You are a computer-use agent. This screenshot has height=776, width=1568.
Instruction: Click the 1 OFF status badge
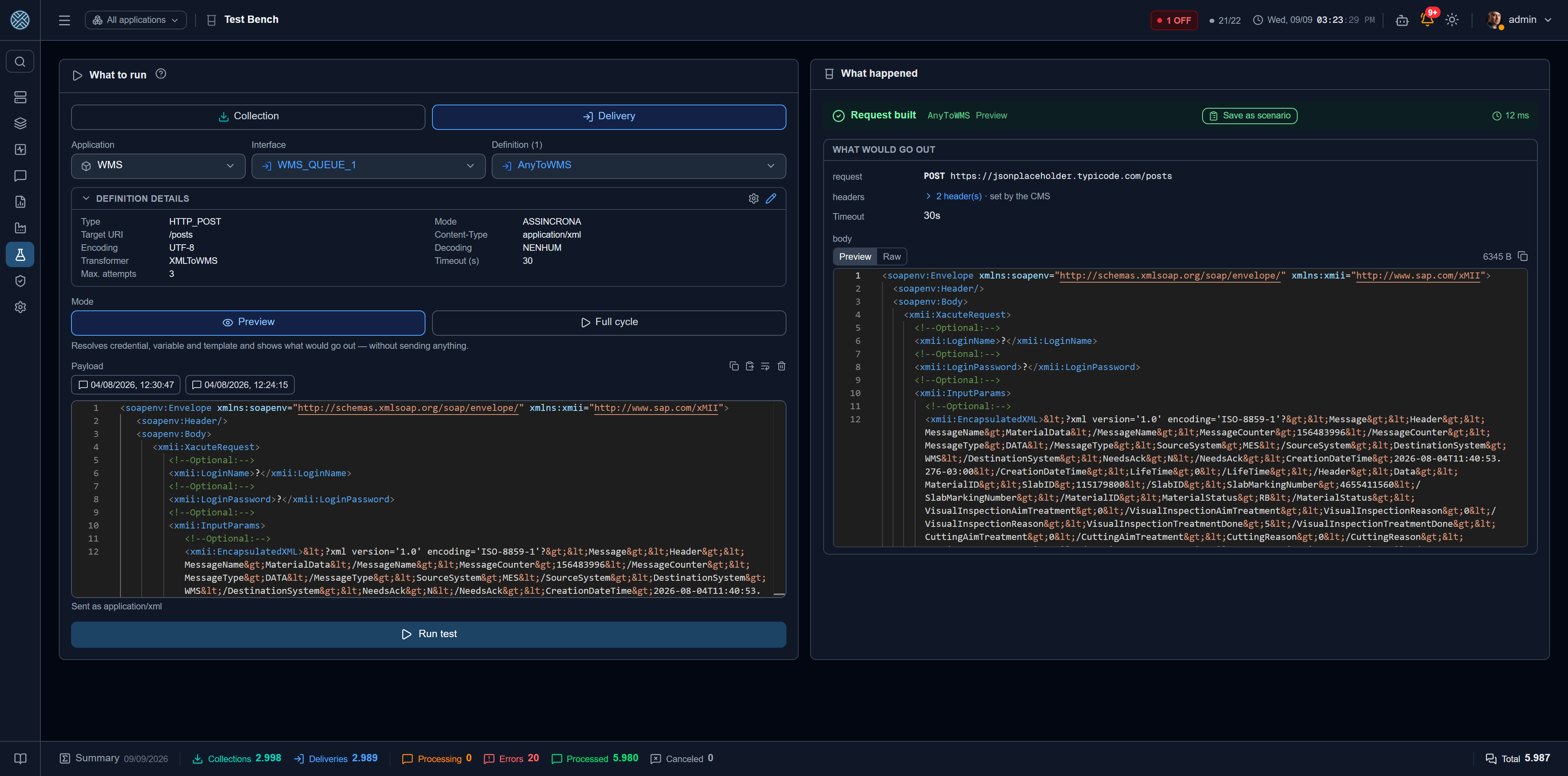[1174, 20]
